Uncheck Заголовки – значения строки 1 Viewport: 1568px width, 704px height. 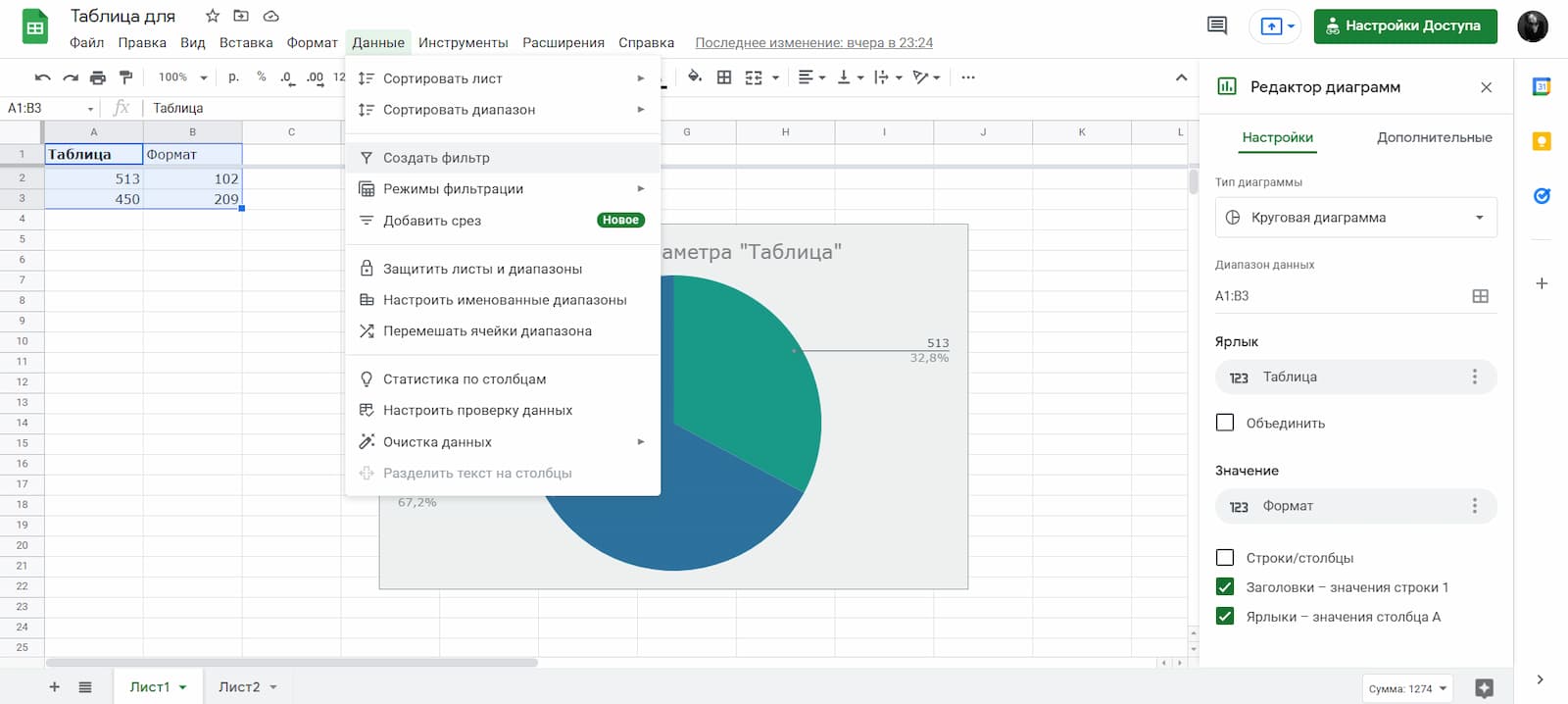tap(1225, 587)
